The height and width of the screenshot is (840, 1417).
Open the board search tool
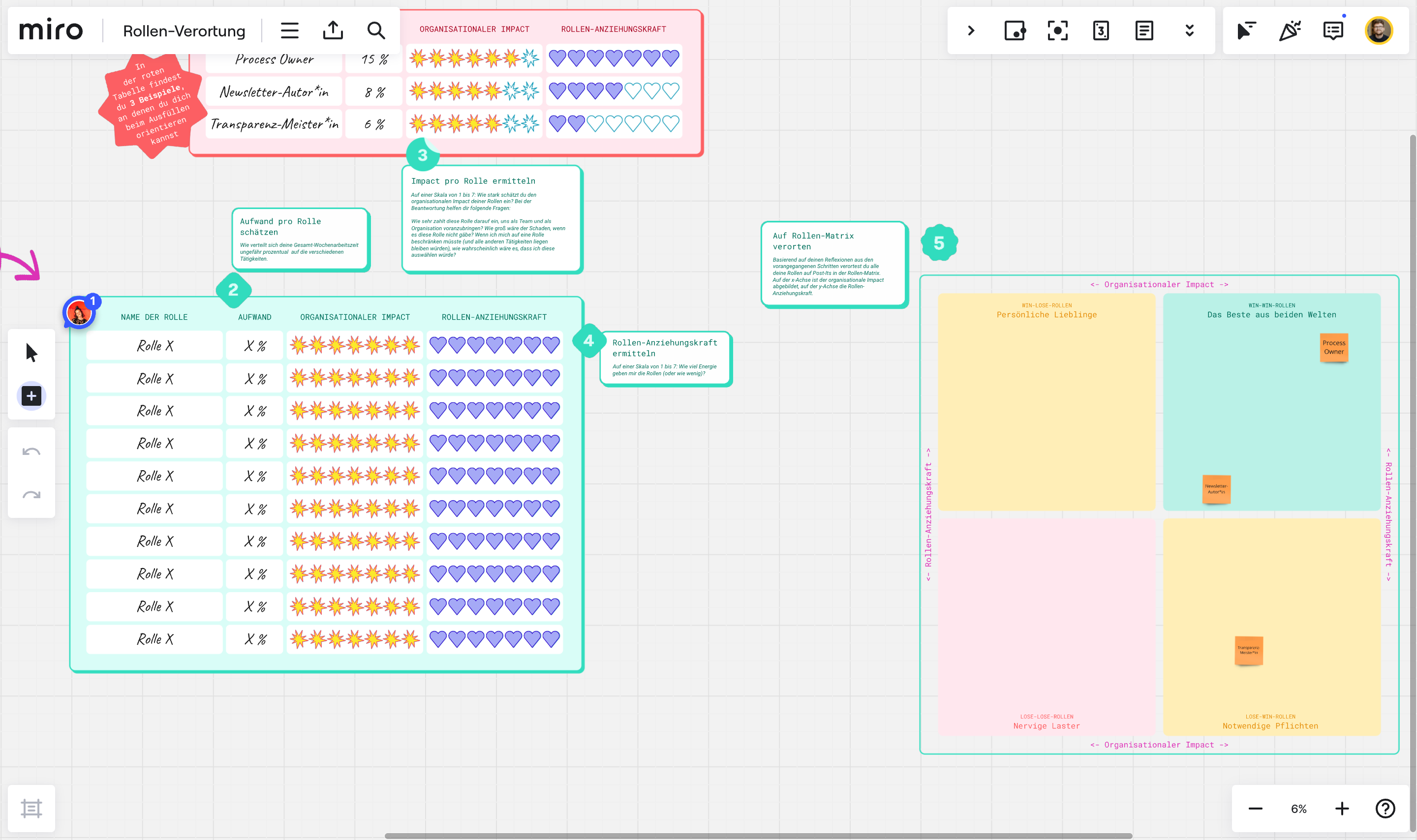click(x=376, y=30)
